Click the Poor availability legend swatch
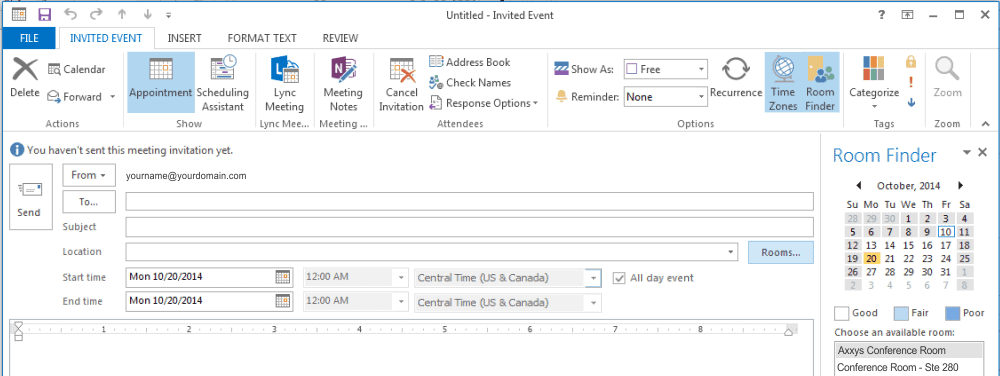 [952, 314]
